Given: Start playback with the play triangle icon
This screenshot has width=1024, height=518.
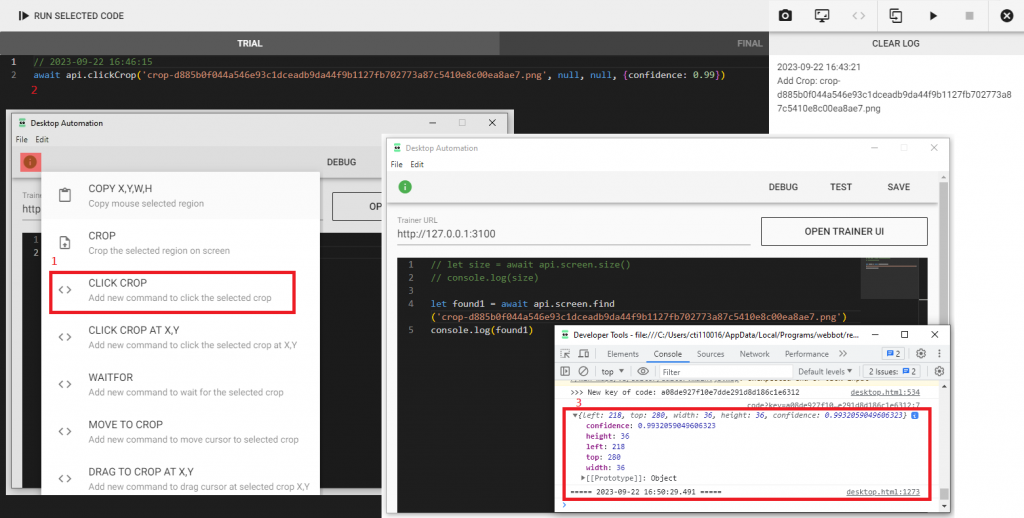Looking at the screenshot, I should point(933,16).
